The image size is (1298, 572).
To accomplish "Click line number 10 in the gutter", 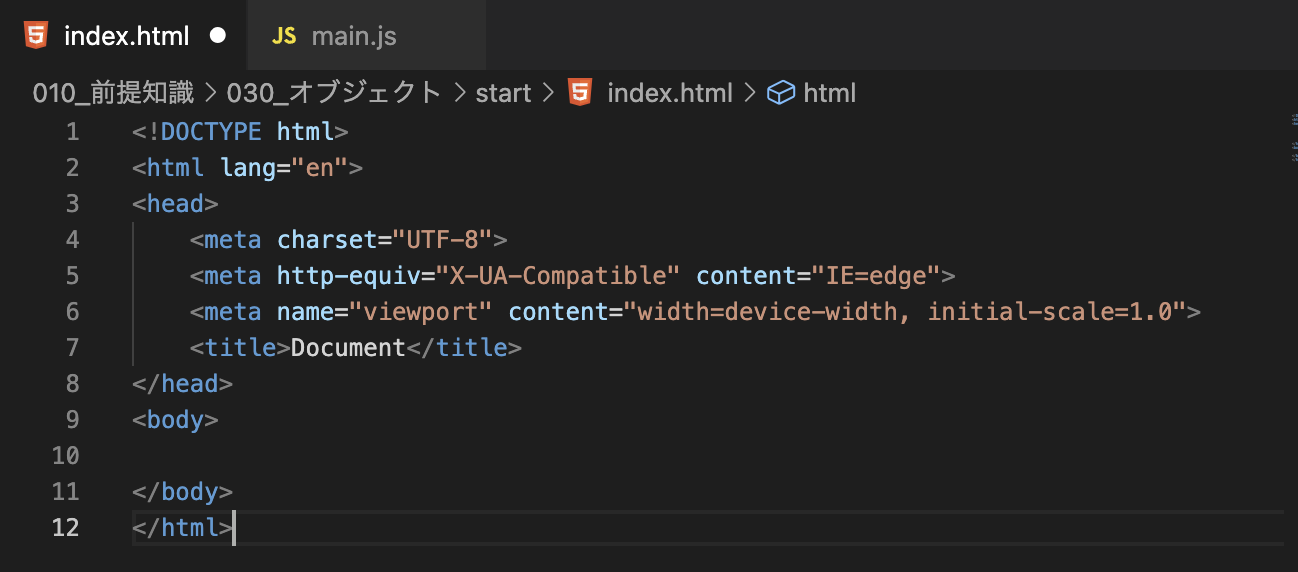I will coord(66,456).
